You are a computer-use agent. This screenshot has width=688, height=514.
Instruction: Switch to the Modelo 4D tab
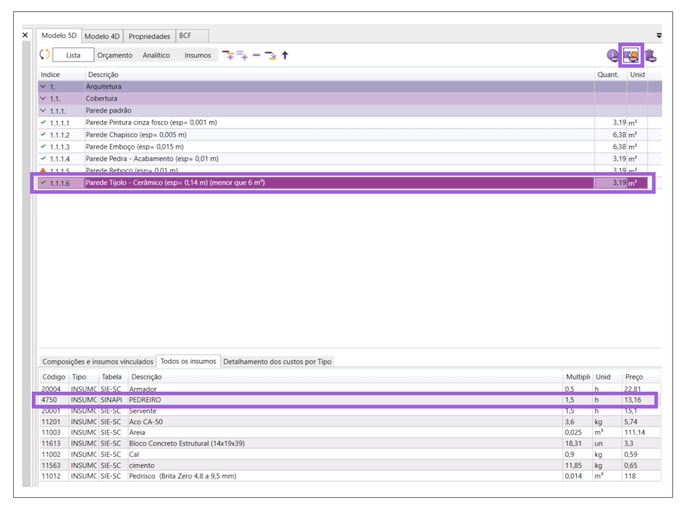coord(102,36)
